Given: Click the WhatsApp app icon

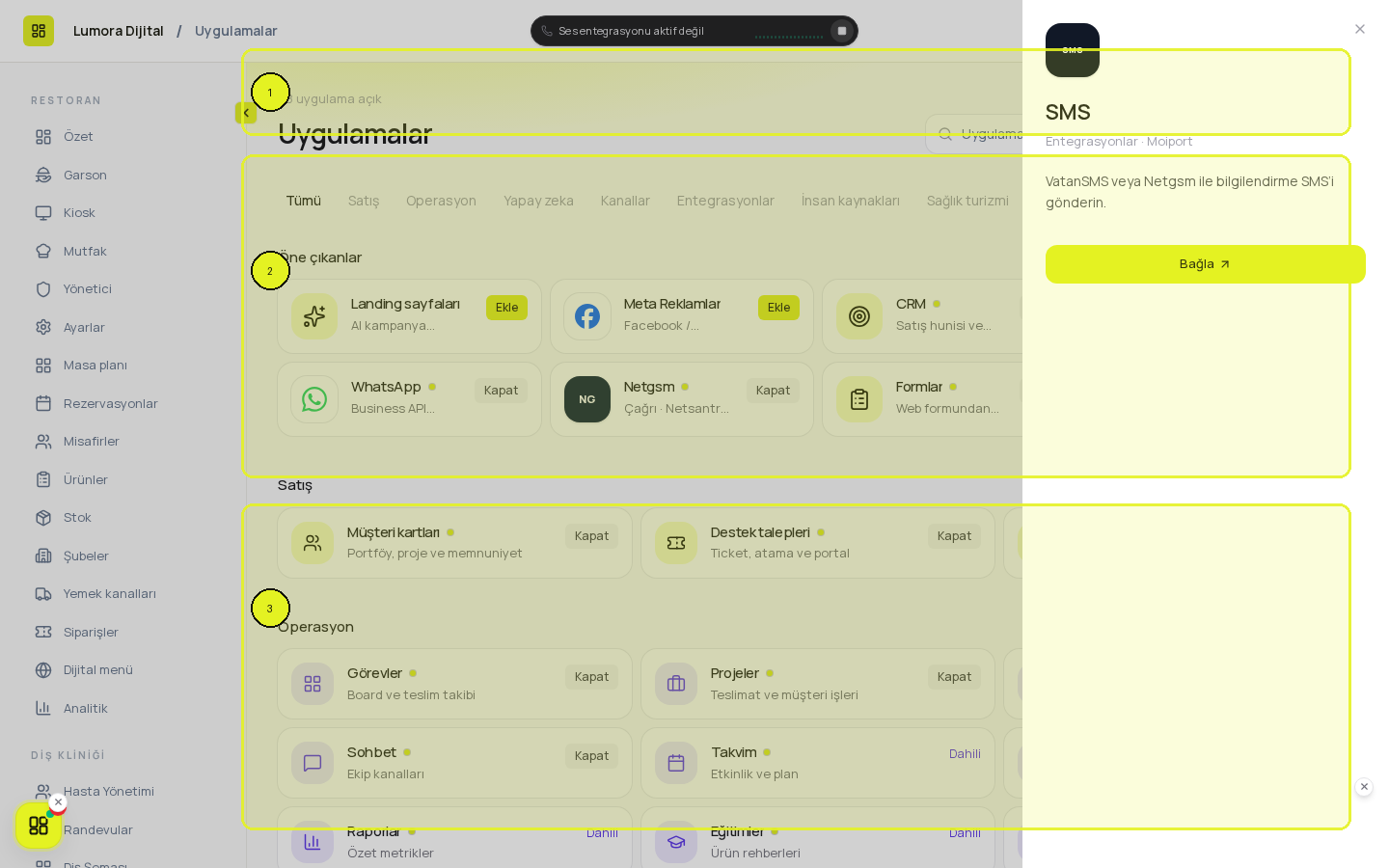Looking at the screenshot, I should (314, 399).
